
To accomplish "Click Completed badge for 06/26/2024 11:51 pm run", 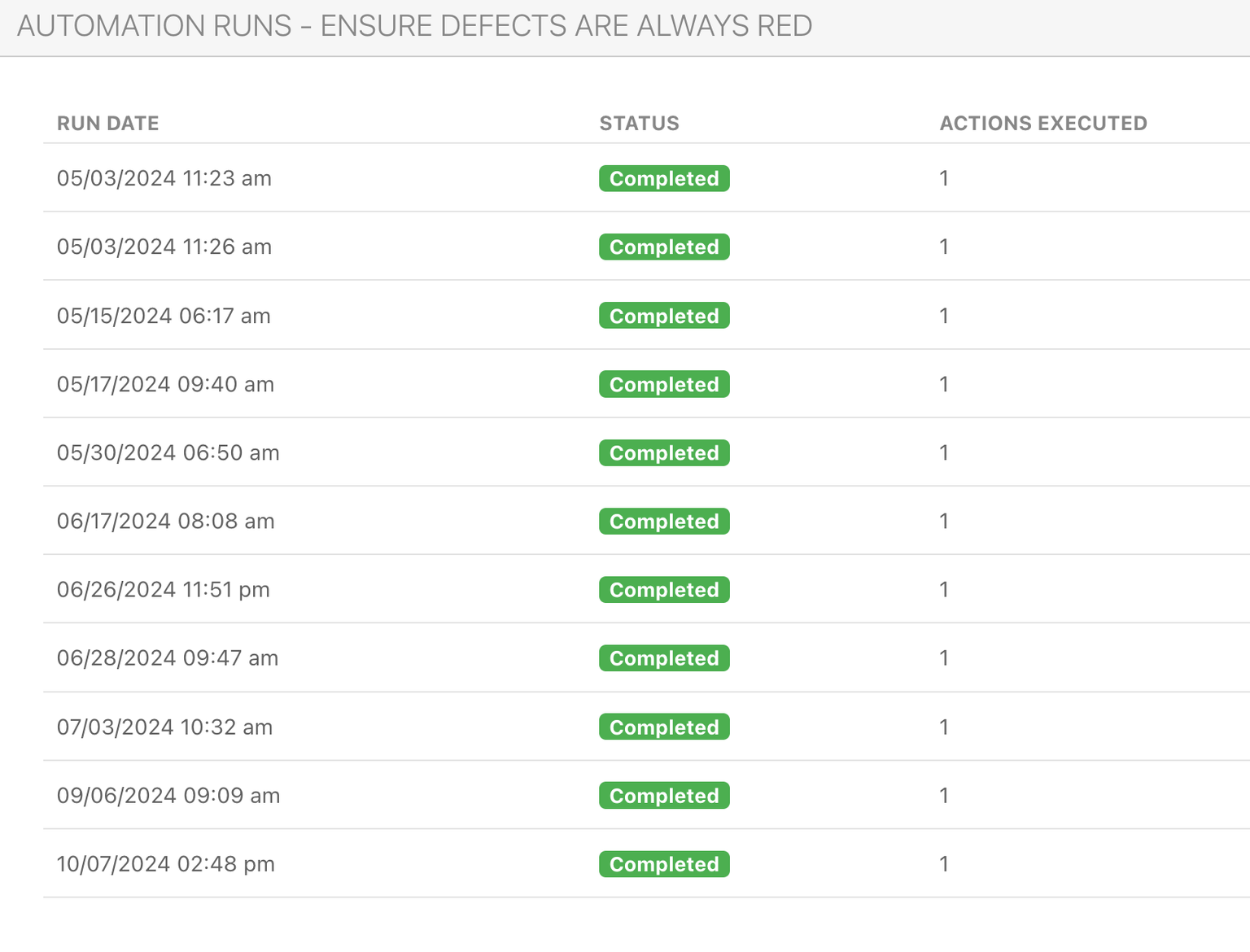I will click(664, 589).
